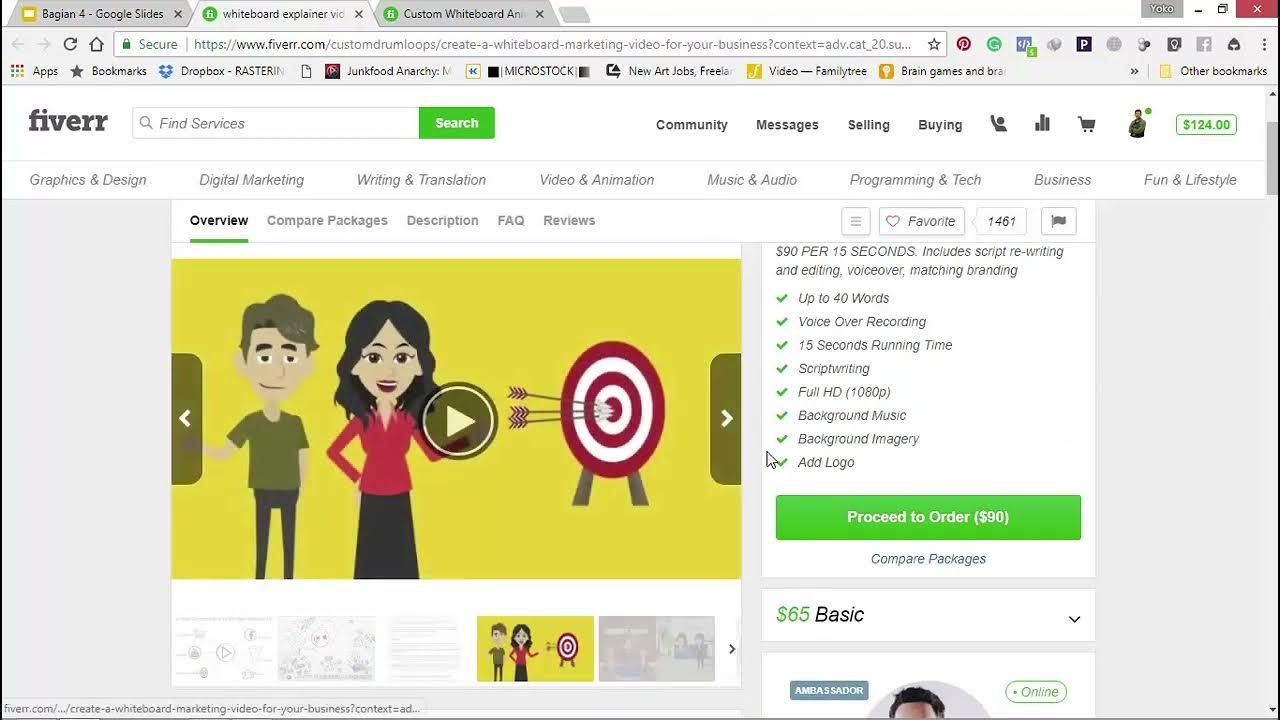
Task: Show hidden bookmarks chevron
Action: (1134, 71)
